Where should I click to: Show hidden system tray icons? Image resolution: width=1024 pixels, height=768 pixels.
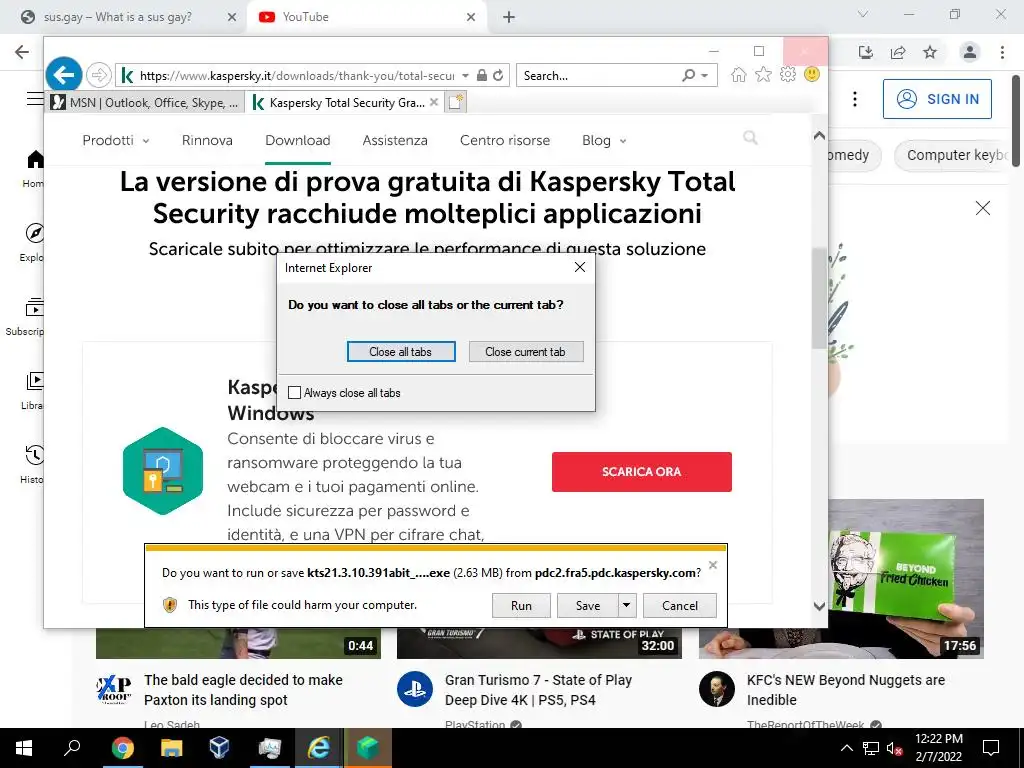[x=846, y=748]
